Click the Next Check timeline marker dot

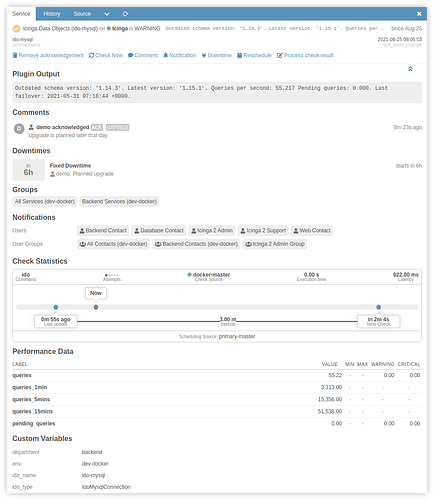378,307
